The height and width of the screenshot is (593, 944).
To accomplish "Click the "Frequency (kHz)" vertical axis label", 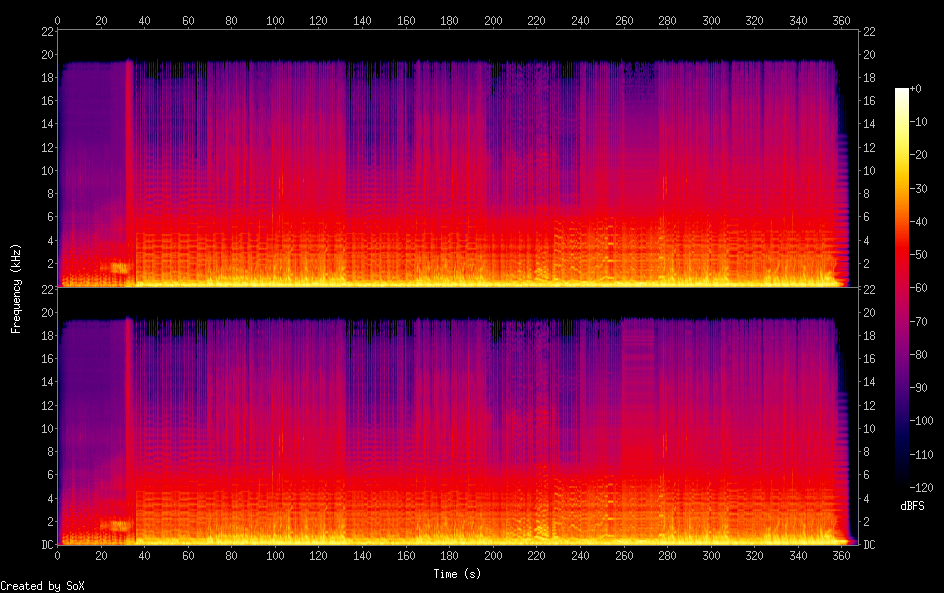I will (x=16, y=288).
